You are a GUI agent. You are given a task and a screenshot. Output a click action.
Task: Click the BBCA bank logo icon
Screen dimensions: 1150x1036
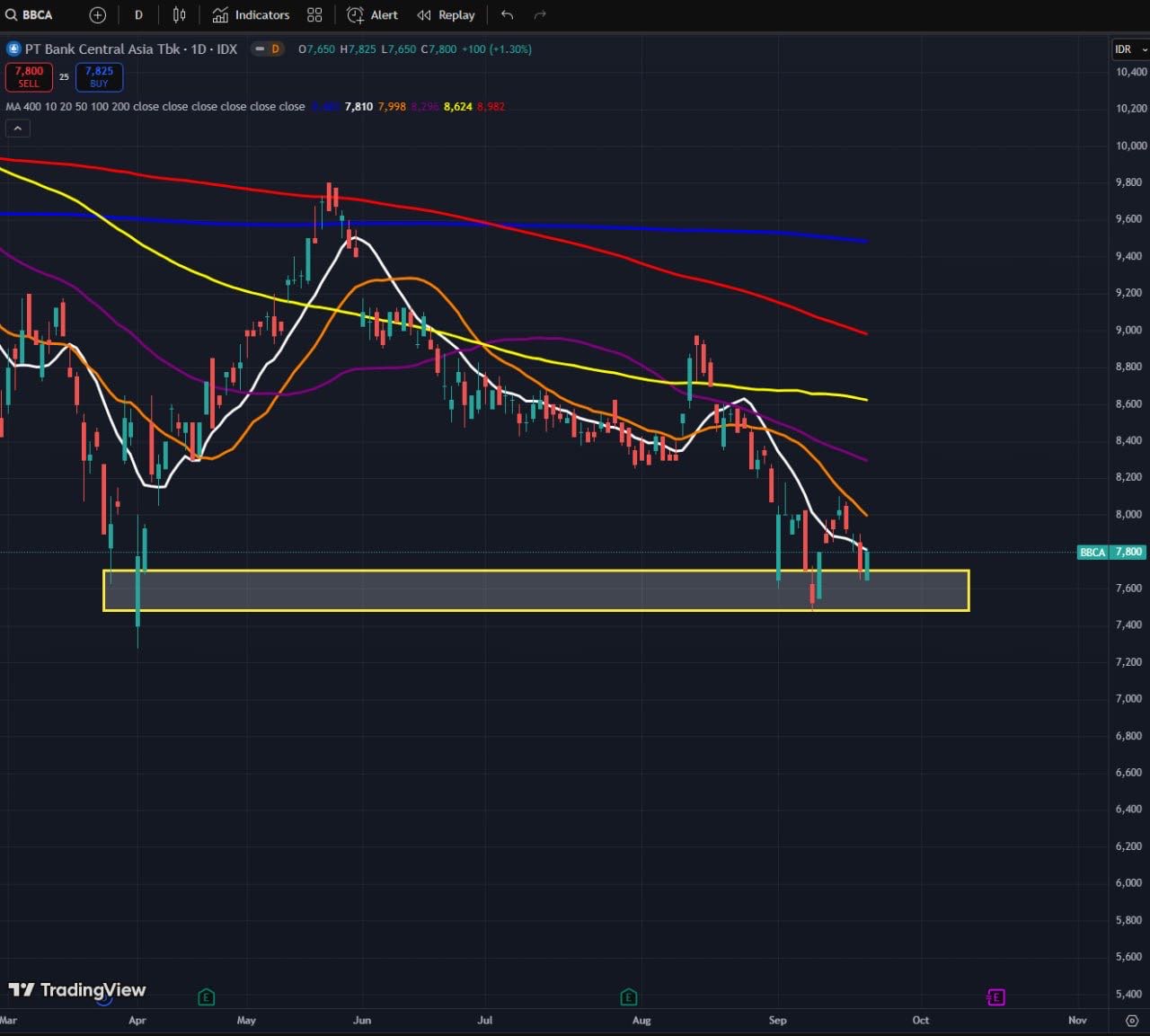point(13,49)
